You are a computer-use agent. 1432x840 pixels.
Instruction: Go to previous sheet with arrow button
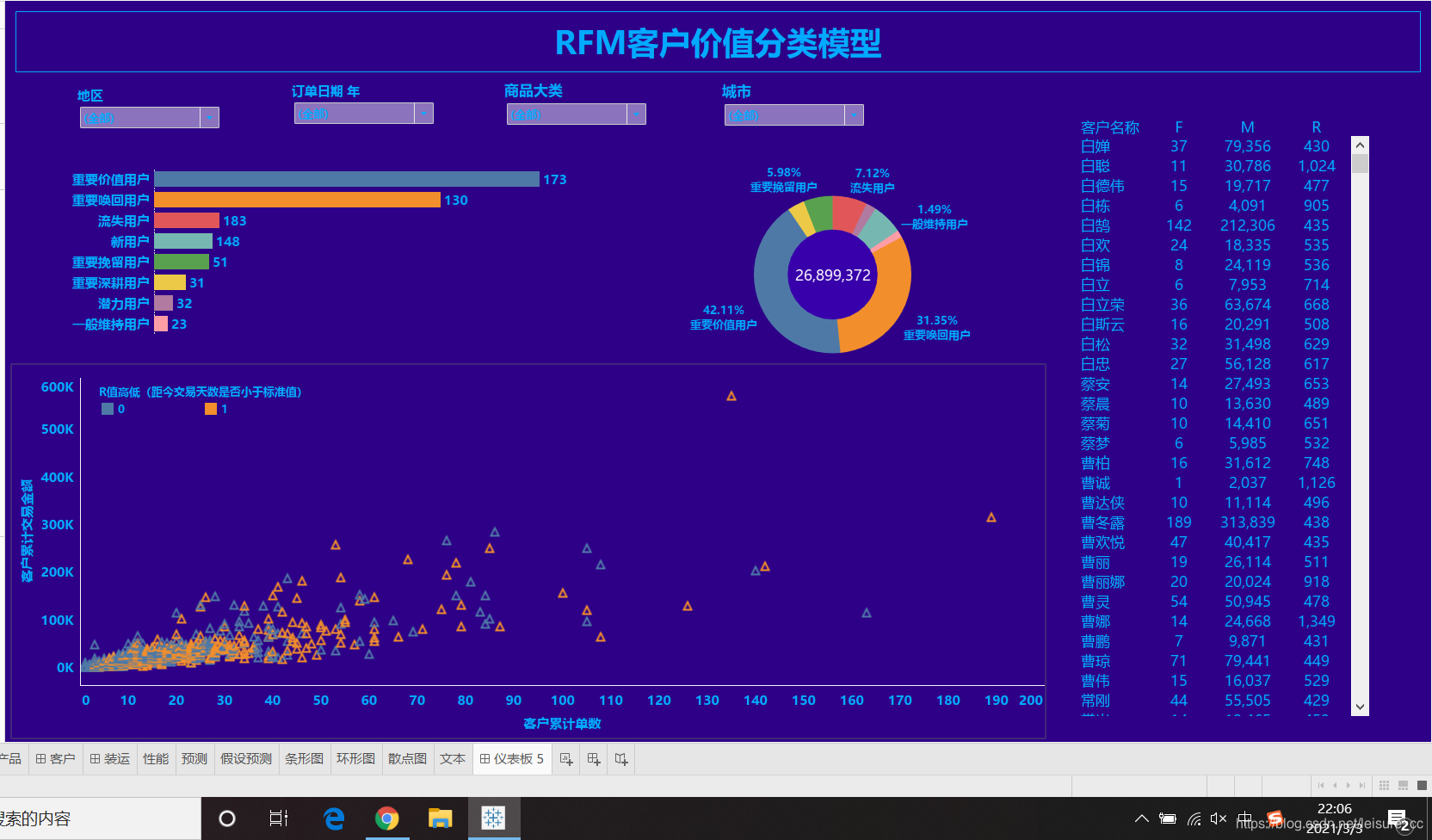(x=1335, y=786)
